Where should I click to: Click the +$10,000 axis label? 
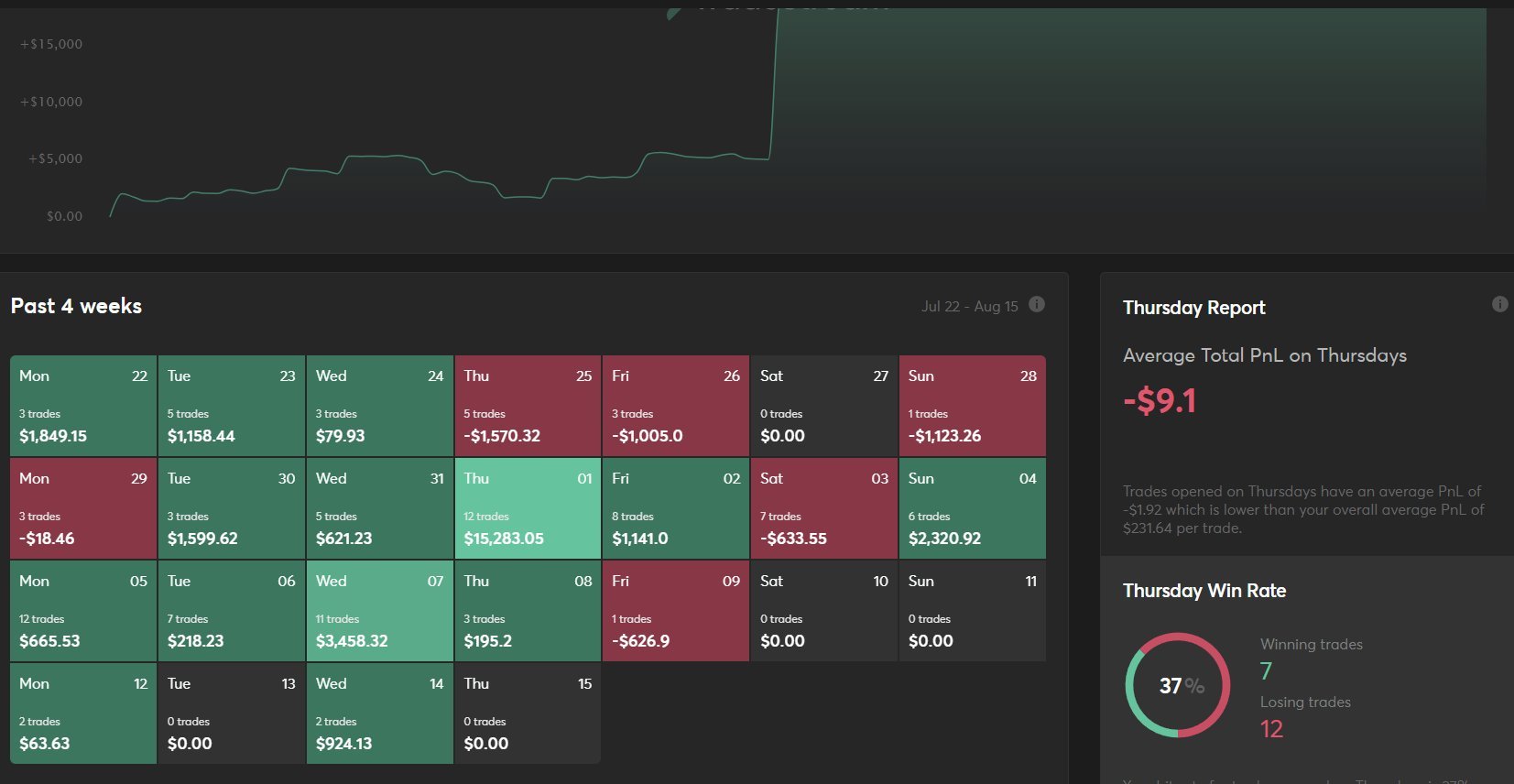point(51,102)
